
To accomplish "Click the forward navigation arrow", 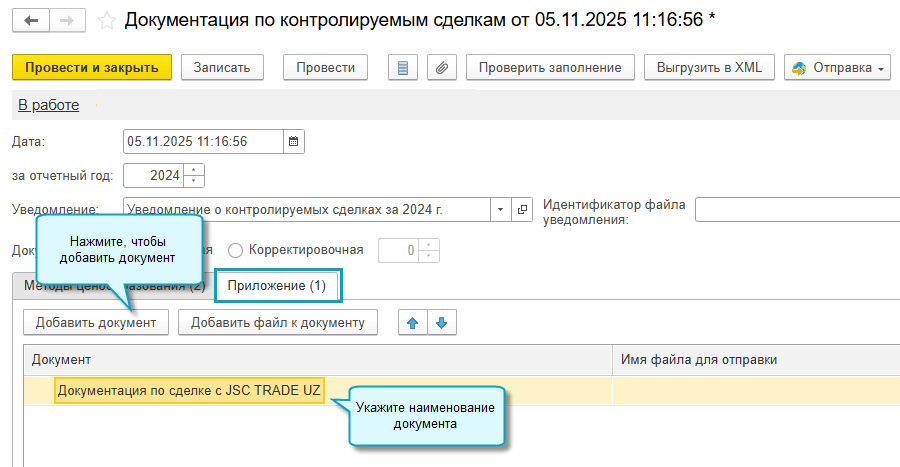I will (66, 20).
